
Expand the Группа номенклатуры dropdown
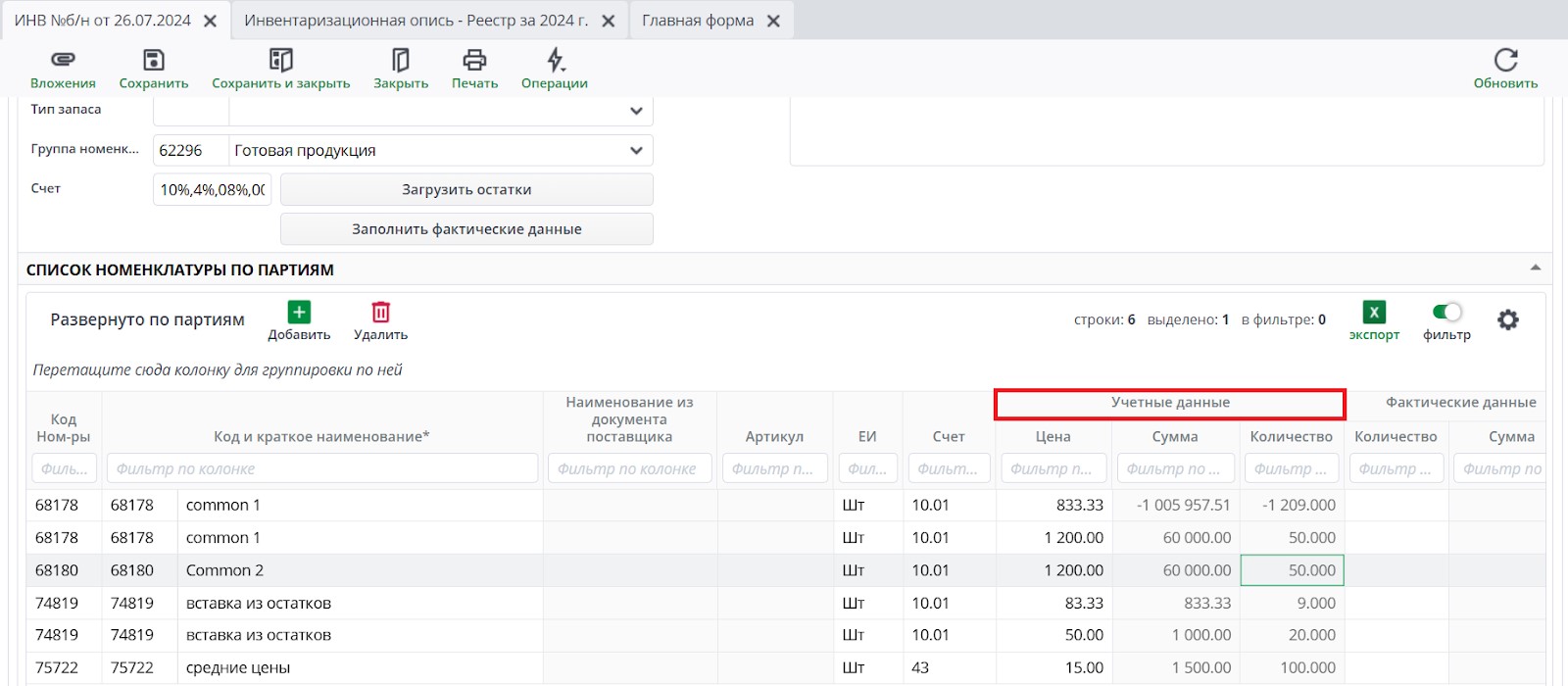[x=636, y=151]
